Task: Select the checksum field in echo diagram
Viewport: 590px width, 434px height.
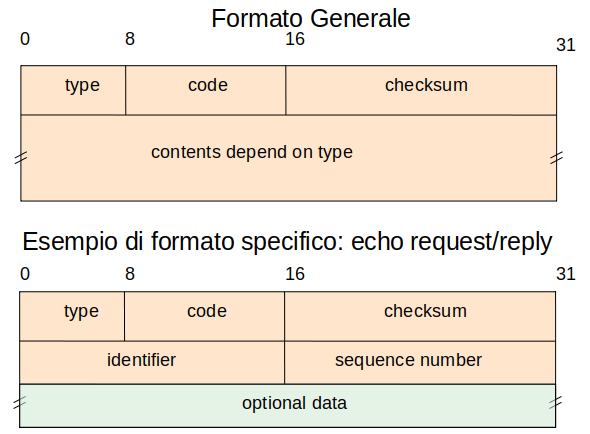Action: click(420, 316)
